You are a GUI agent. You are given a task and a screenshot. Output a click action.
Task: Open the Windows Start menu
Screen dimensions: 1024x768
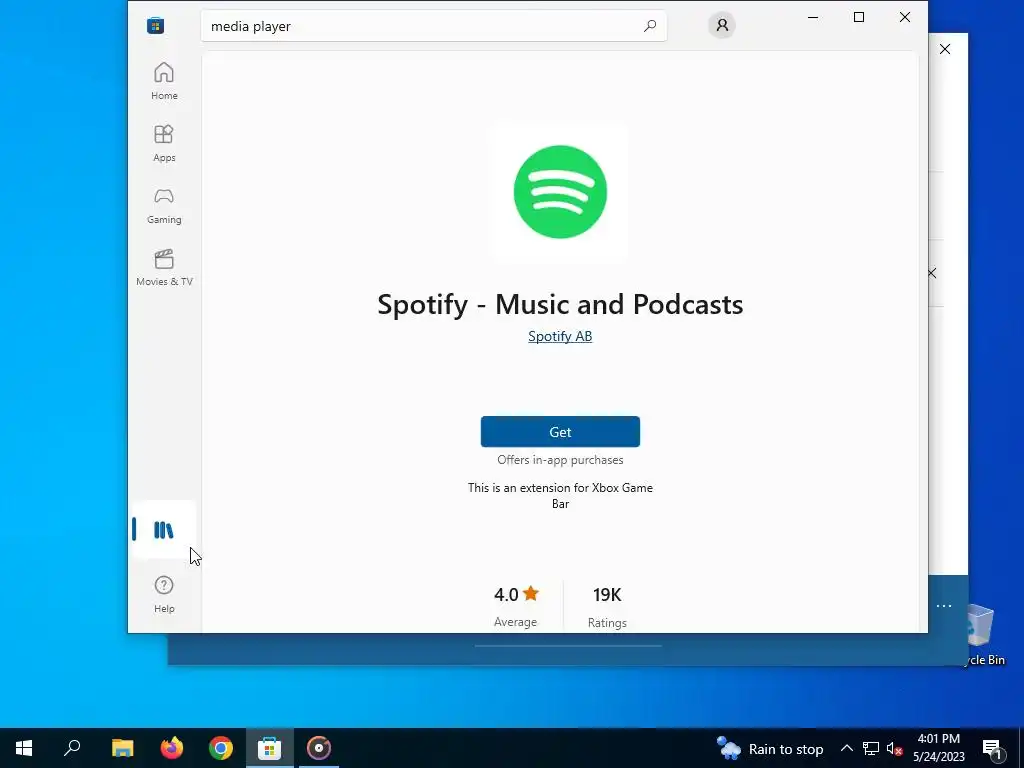[24, 748]
